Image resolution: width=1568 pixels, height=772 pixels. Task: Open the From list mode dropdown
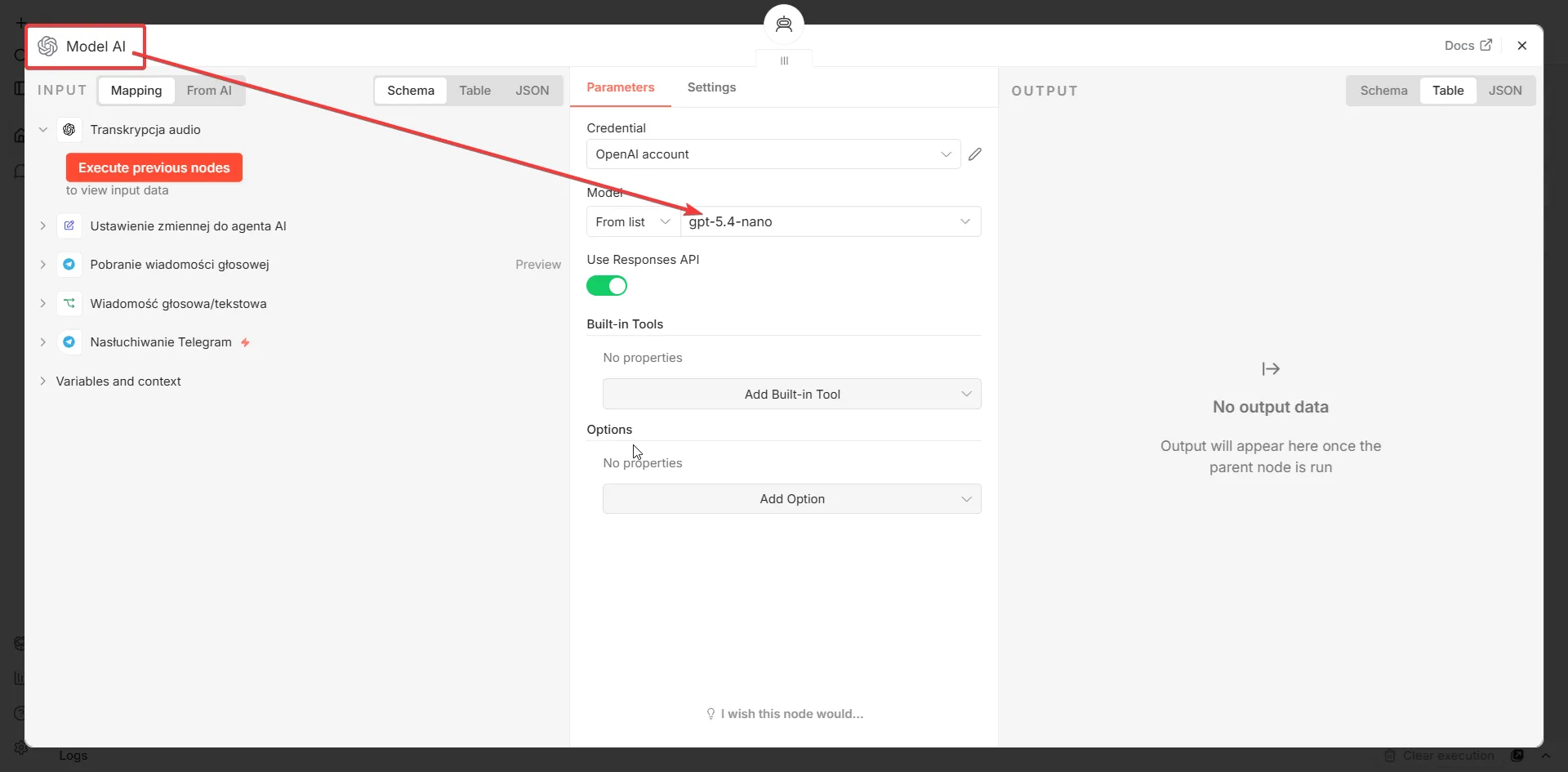pos(633,221)
